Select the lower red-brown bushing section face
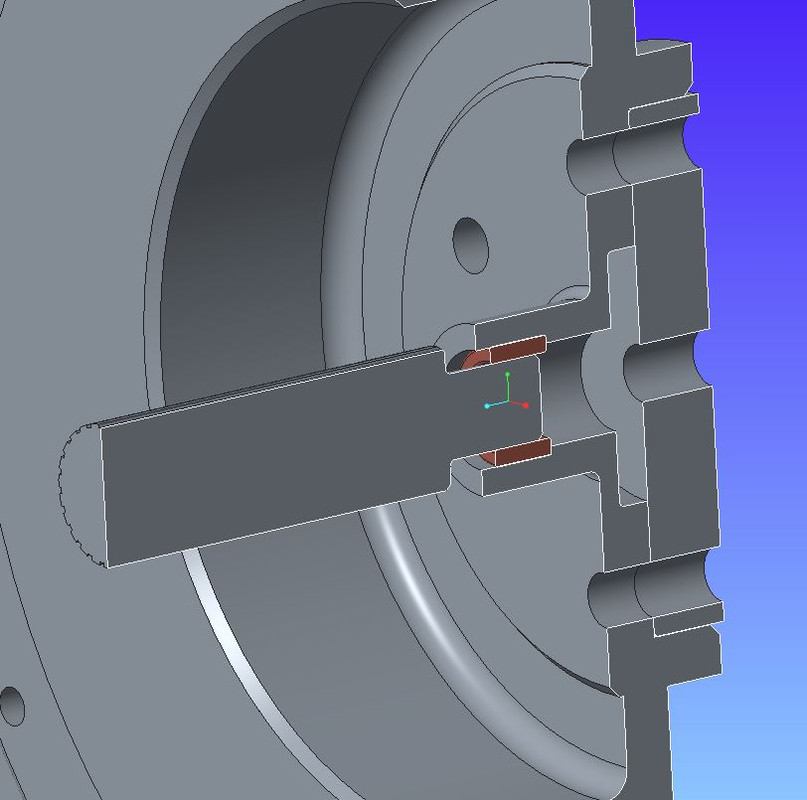Viewport: 807px width, 800px height. (x=522, y=451)
